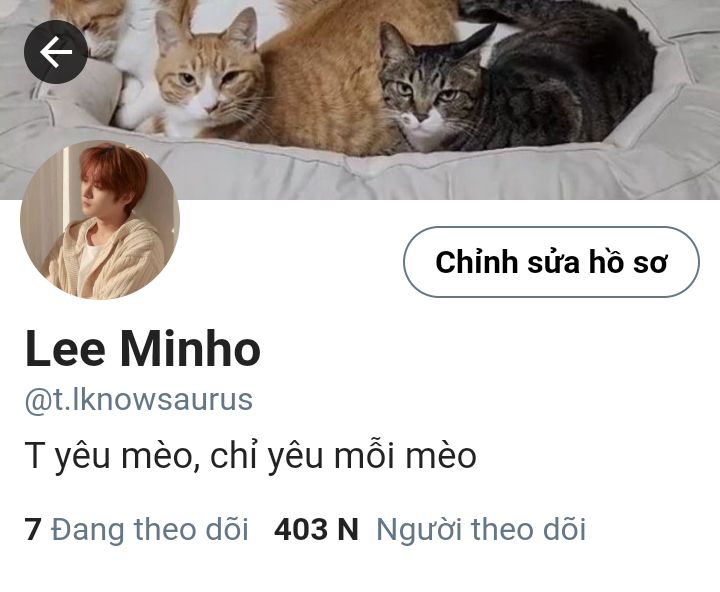Image resolution: width=720 pixels, height=592 pixels.
Task: Open the Chỉnh sửa hồ sơ button
Action: pyautogui.click(x=551, y=262)
